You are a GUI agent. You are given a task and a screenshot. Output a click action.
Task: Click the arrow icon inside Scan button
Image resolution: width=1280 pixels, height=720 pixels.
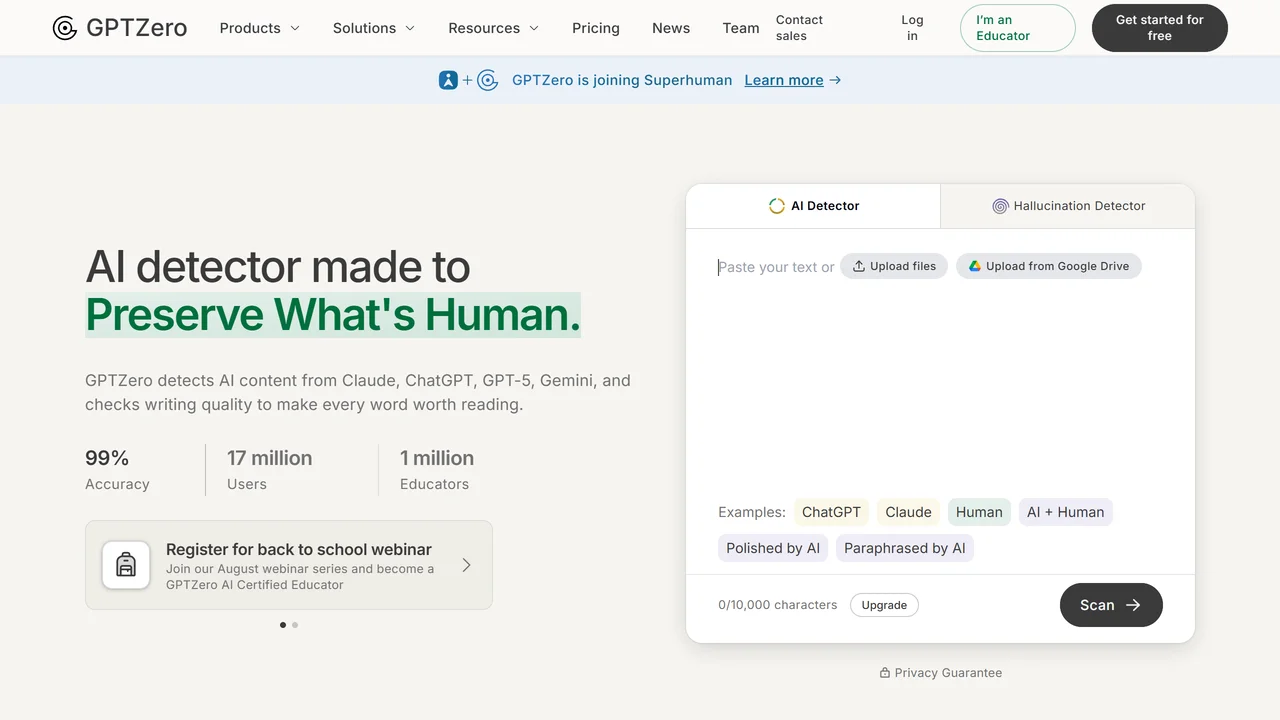pyautogui.click(x=1133, y=605)
